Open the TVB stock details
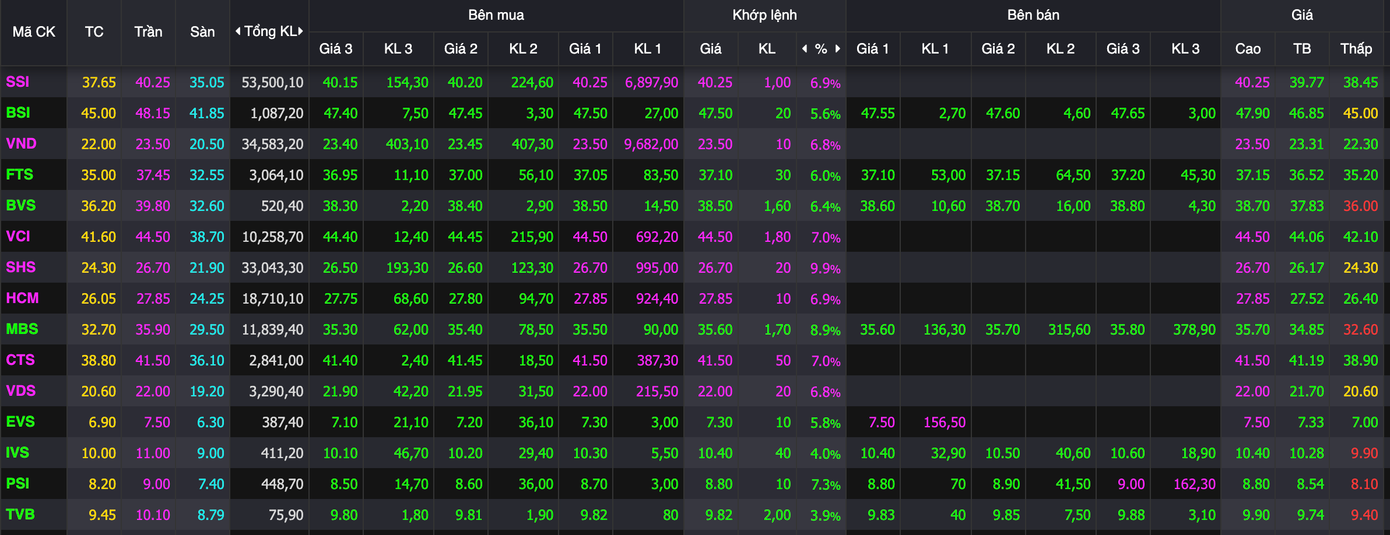This screenshot has width=1390, height=535. 20,515
